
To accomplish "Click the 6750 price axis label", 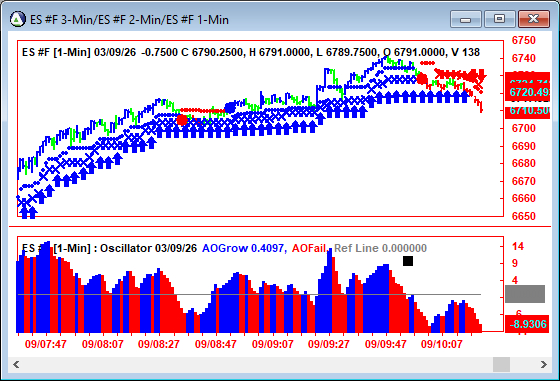I will pyautogui.click(x=524, y=40).
